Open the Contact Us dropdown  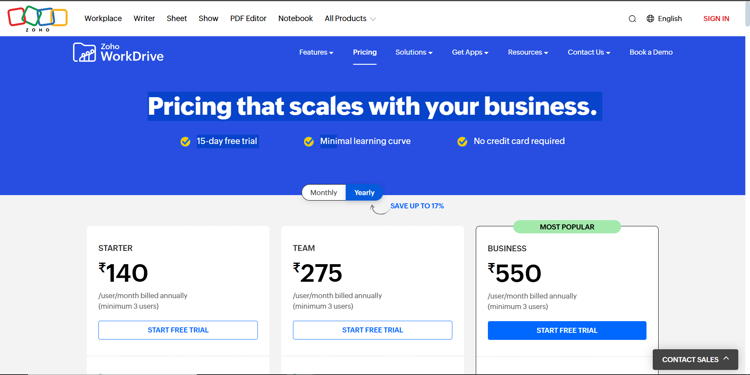[589, 53]
